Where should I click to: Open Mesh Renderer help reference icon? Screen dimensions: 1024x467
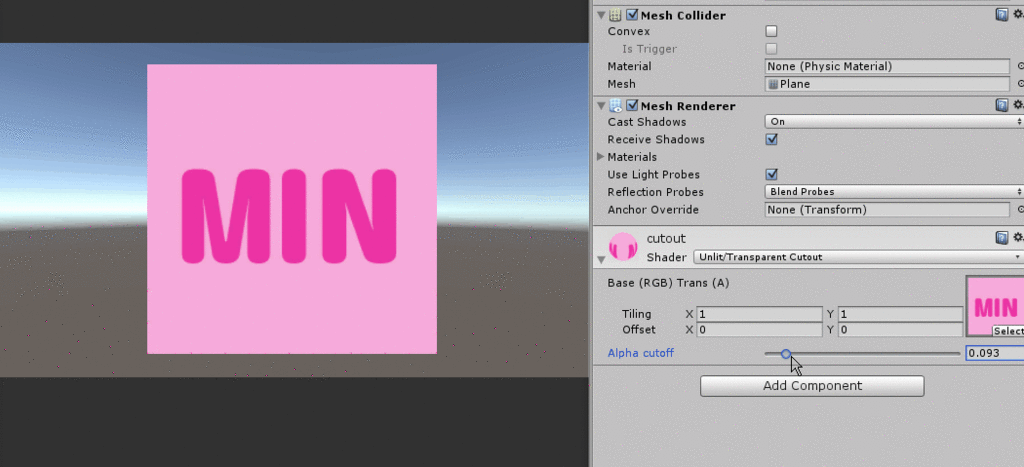coord(1002,105)
